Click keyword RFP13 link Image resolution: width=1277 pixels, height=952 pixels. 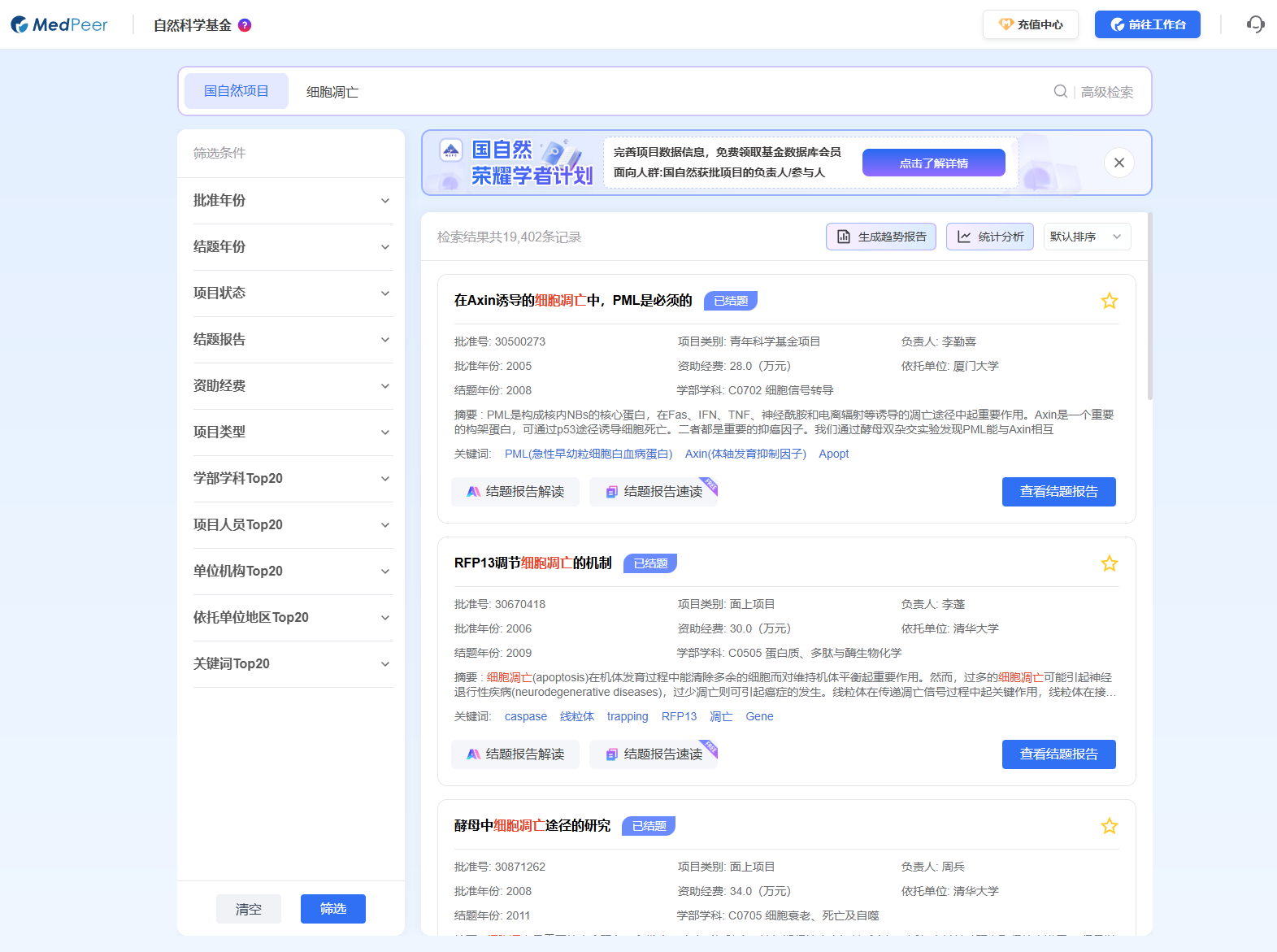pos(679,716)
